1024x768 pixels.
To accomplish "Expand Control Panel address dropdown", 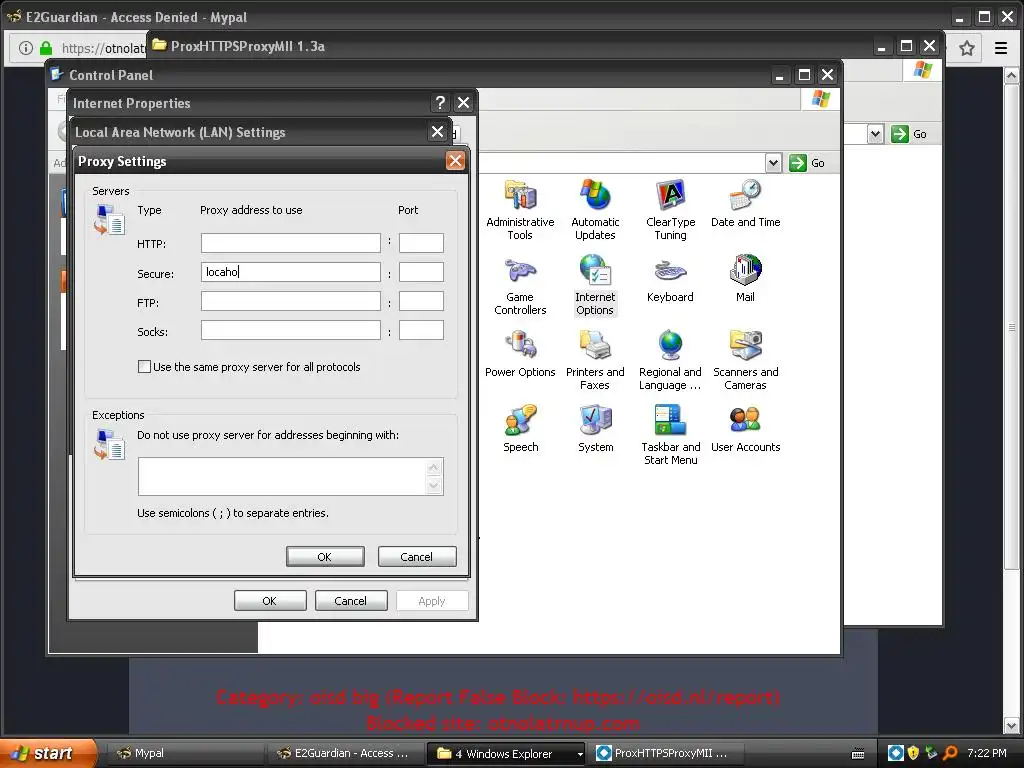I will [x=773, y=163].
